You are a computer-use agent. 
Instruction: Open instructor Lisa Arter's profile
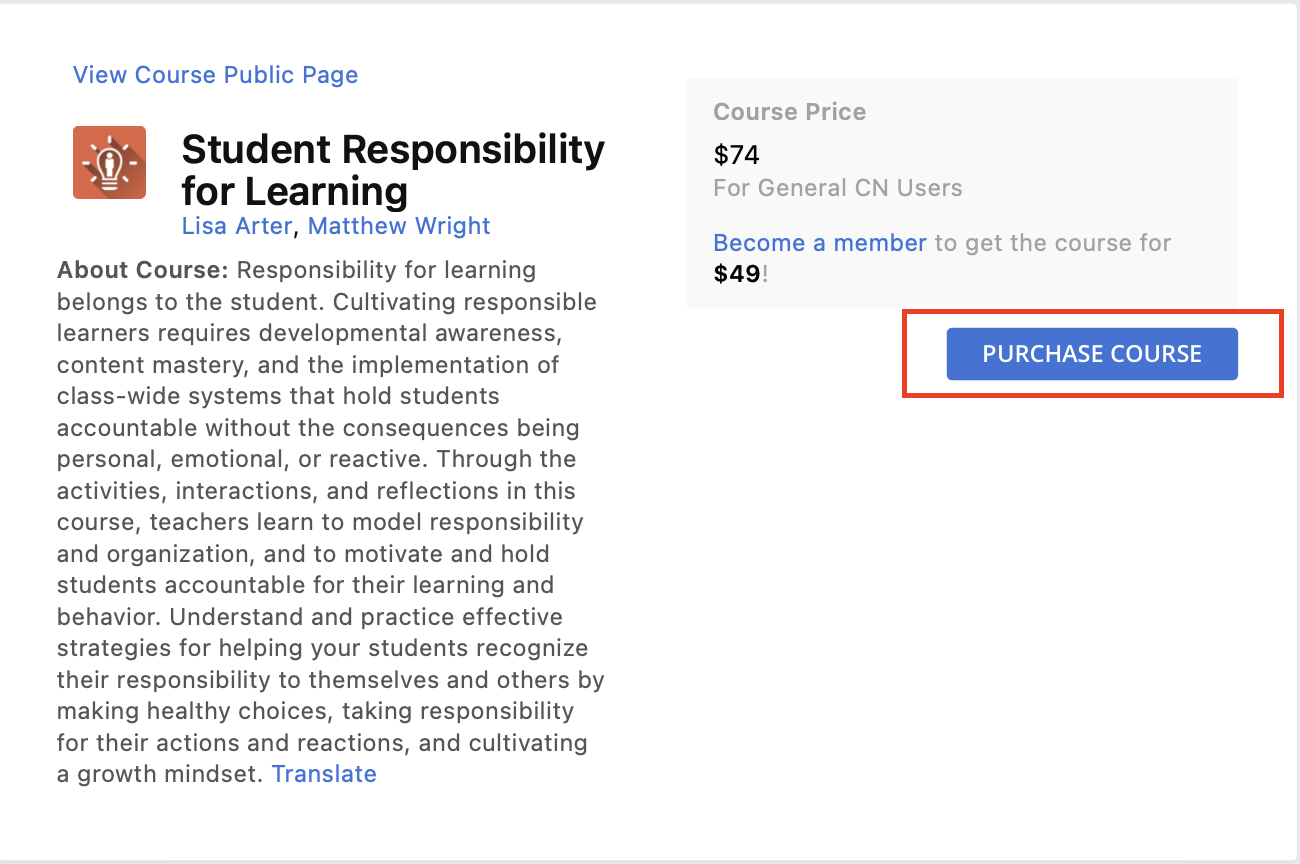tap(236, 226)
